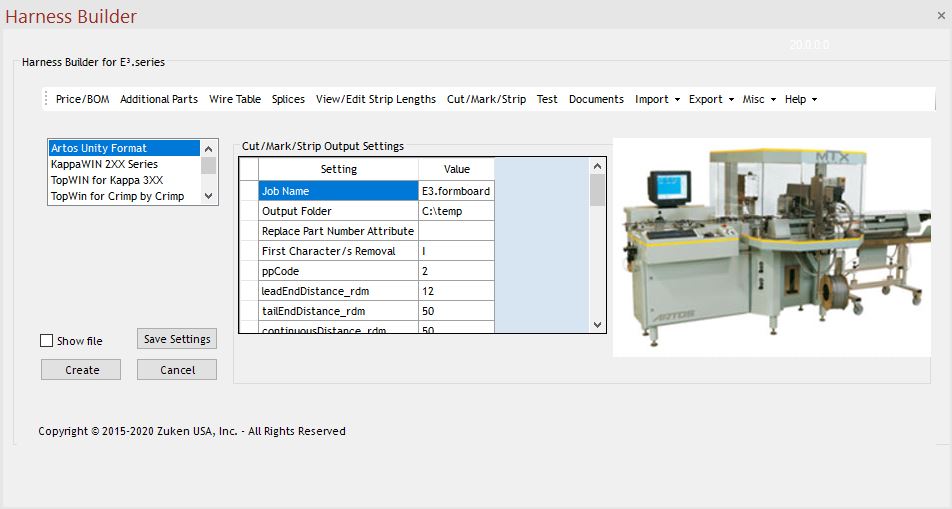Open the Wire Table view
The image size is (952, 509).
click(235, 99)
